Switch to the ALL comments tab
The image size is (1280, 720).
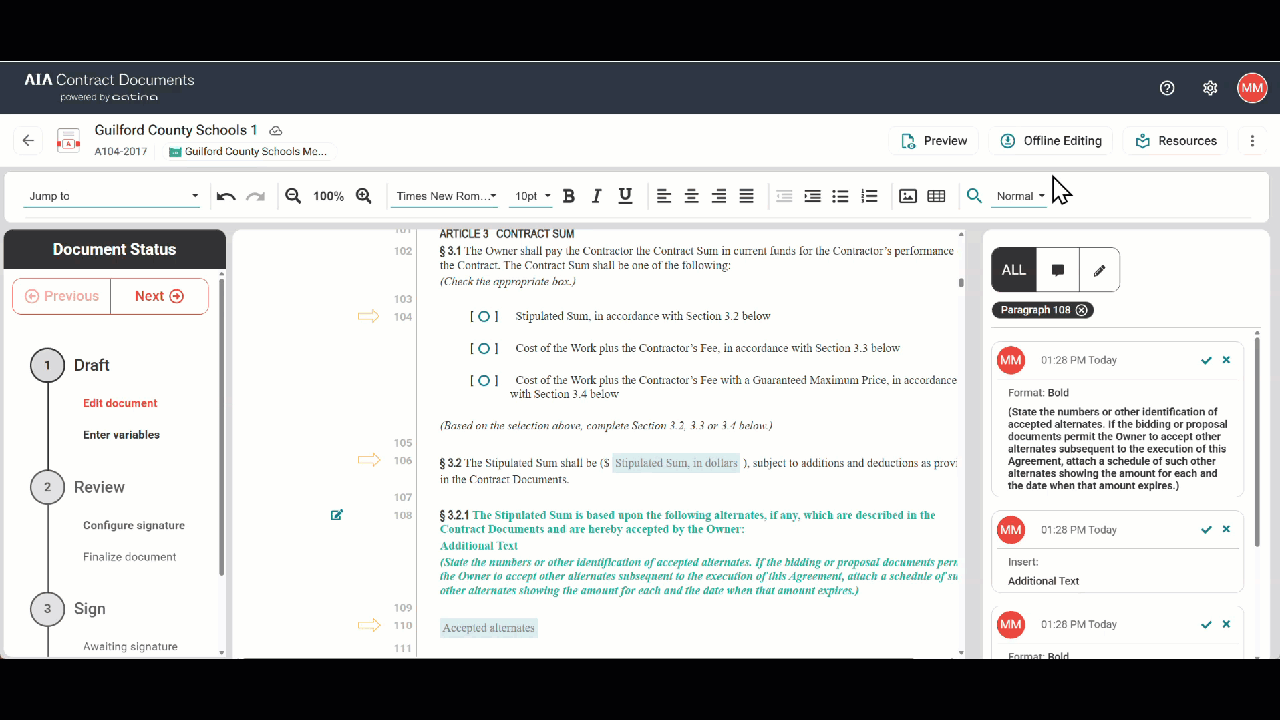[x=1014, y=270]
